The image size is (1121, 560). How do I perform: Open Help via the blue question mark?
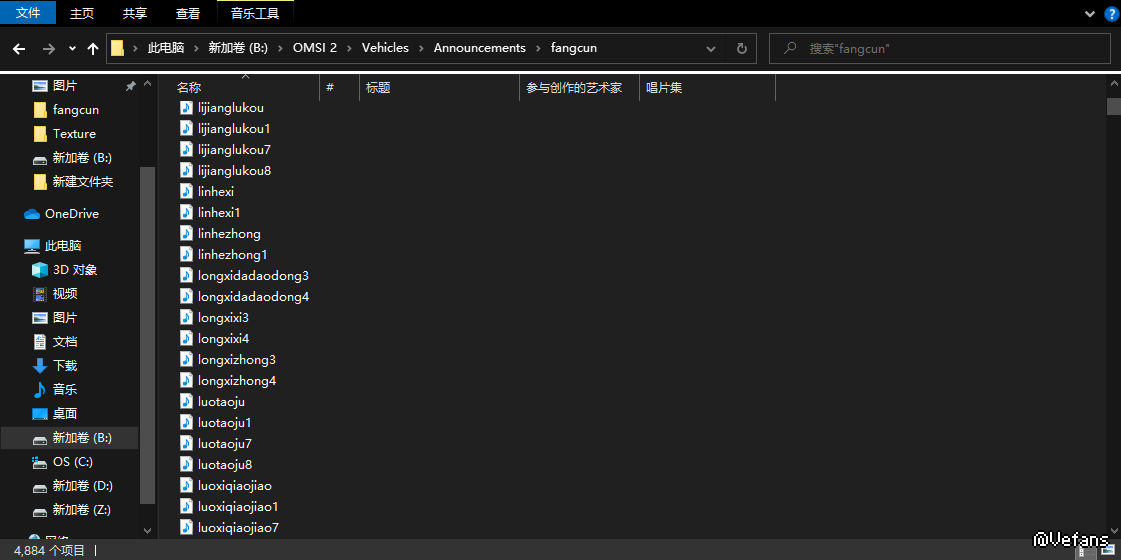(1110, 13)
